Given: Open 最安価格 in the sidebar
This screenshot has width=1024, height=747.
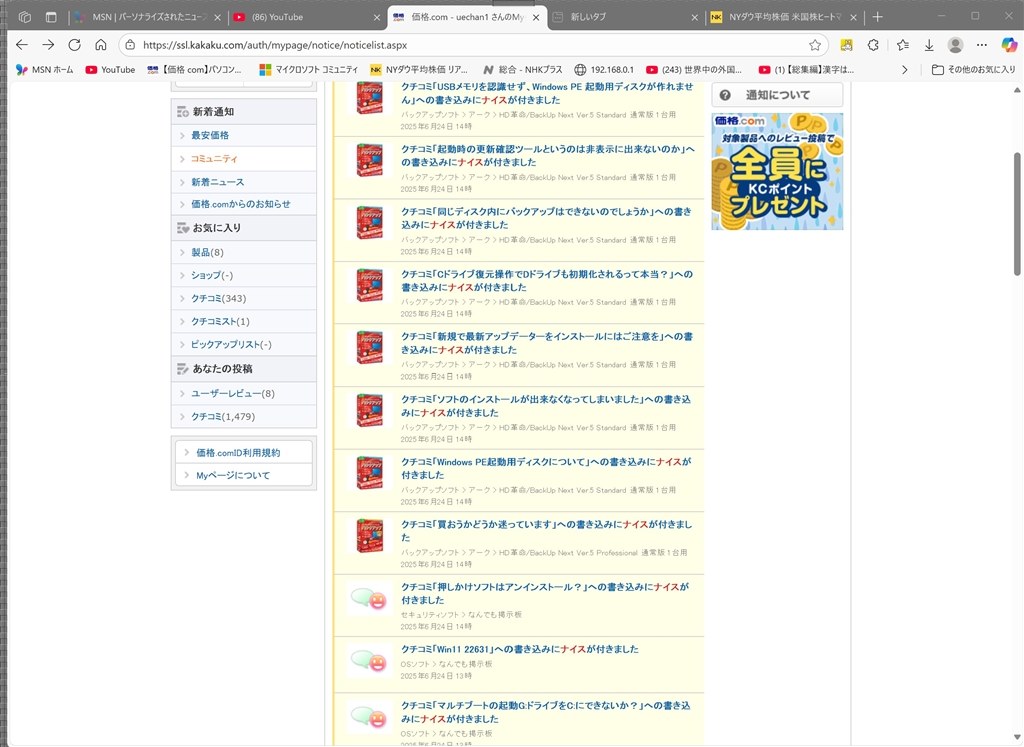Looking at the screenshot, I should [210, 135].
